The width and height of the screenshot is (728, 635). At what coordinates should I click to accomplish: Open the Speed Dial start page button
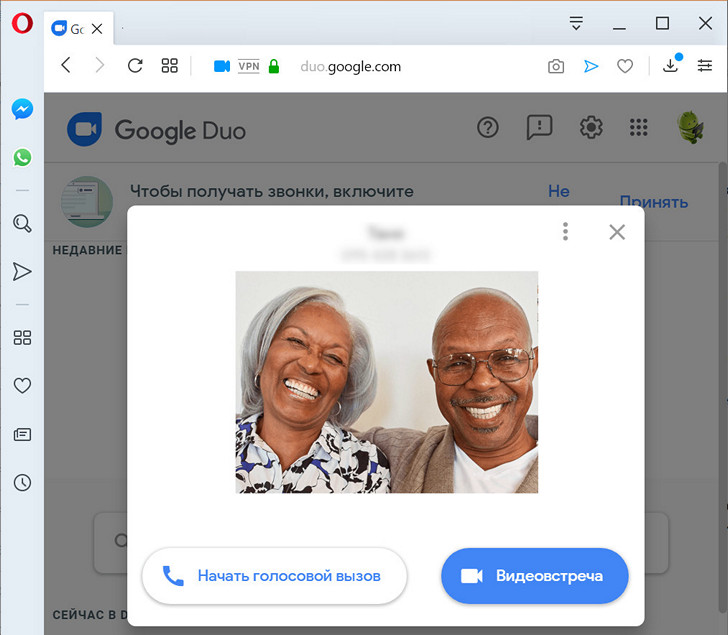(x=169, y=65)
